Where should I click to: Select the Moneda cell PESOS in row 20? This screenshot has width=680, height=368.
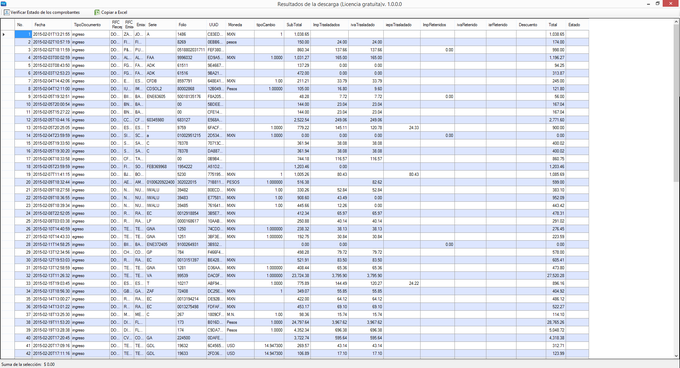click(x=240, y=182)
